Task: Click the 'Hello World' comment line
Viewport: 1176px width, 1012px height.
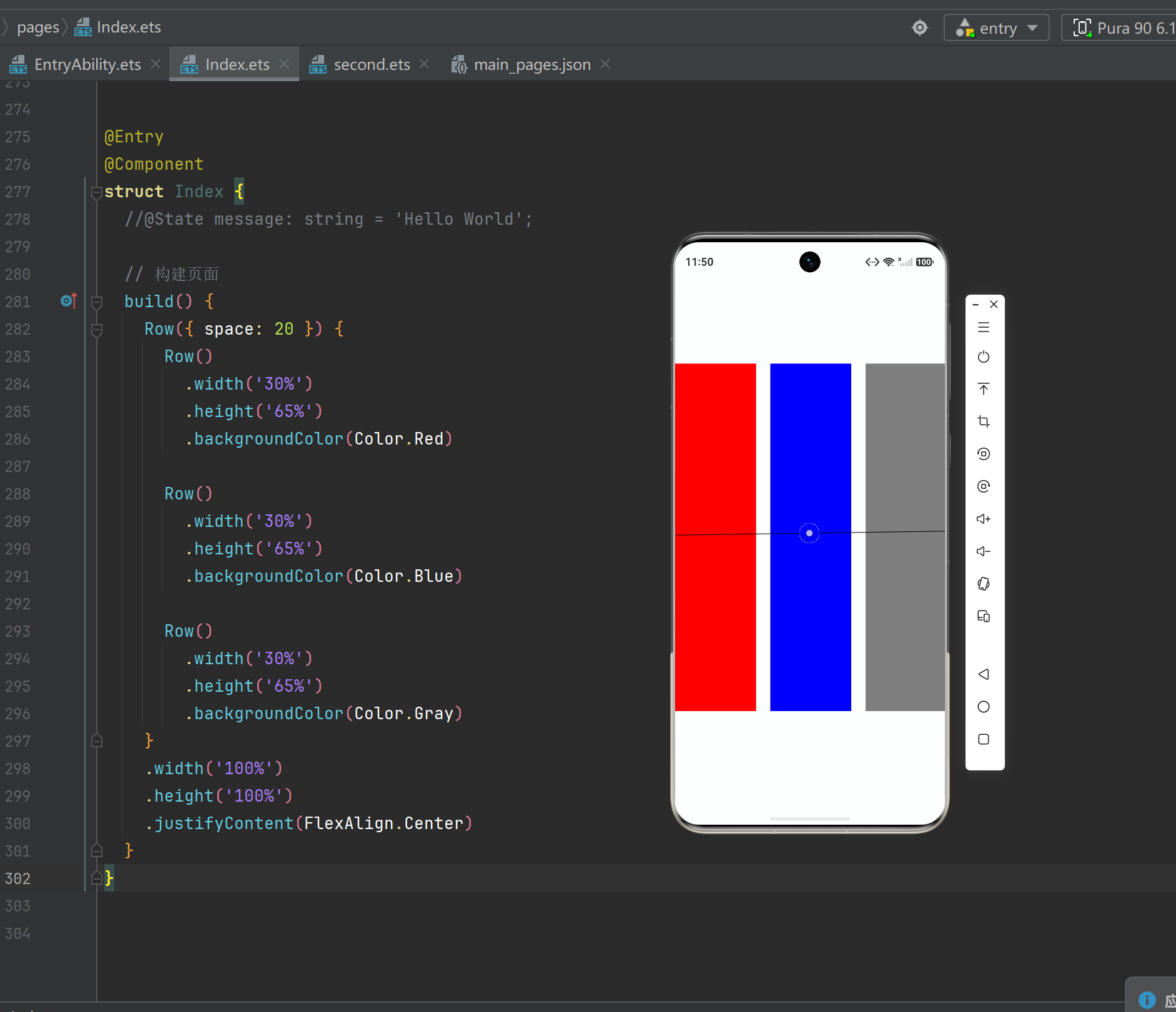Action: point(328,219)
